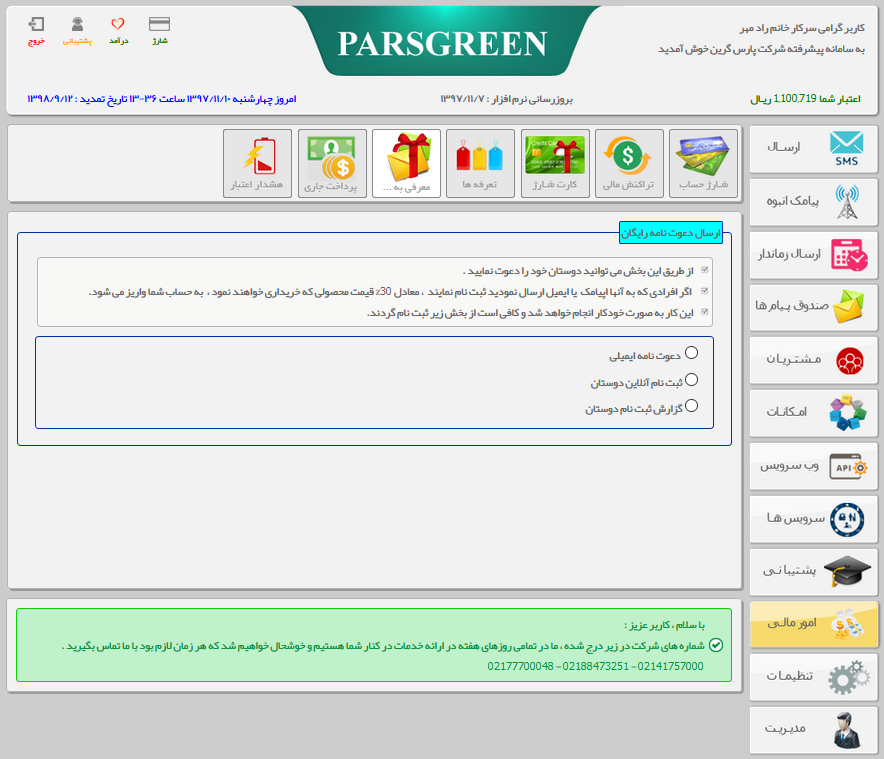Click the هشدار اعتبار credit alert battery icon
Screen dimensions: 884x759
(258, 163)
